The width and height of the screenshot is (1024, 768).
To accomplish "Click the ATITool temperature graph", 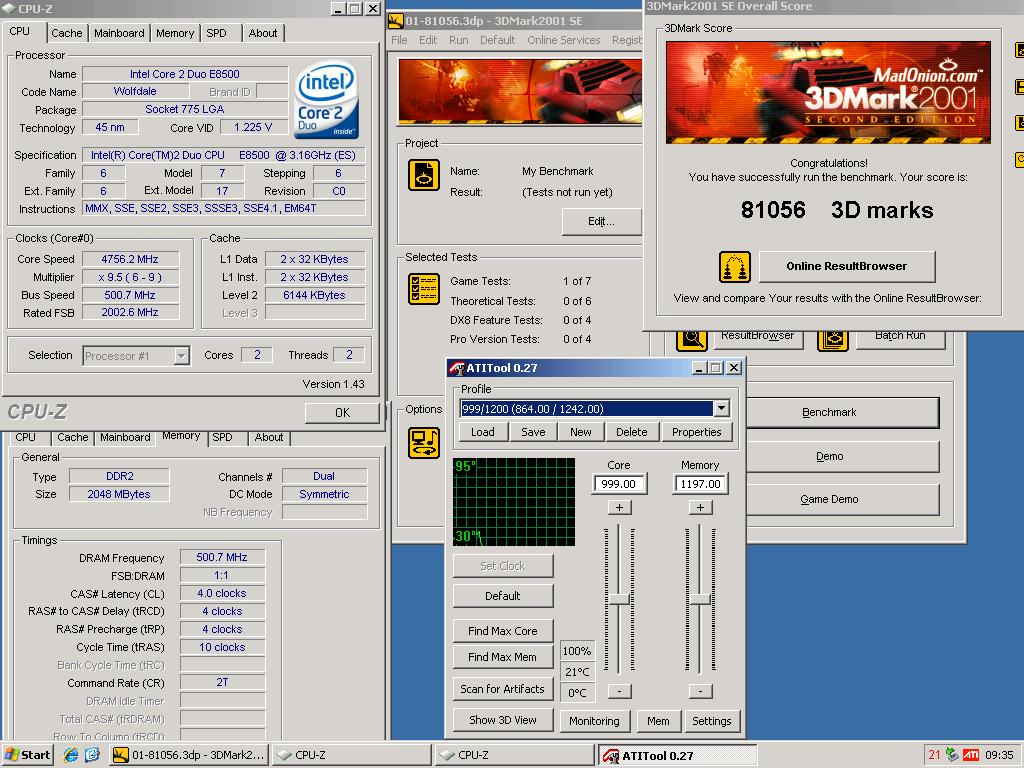I will click(514, 502).
